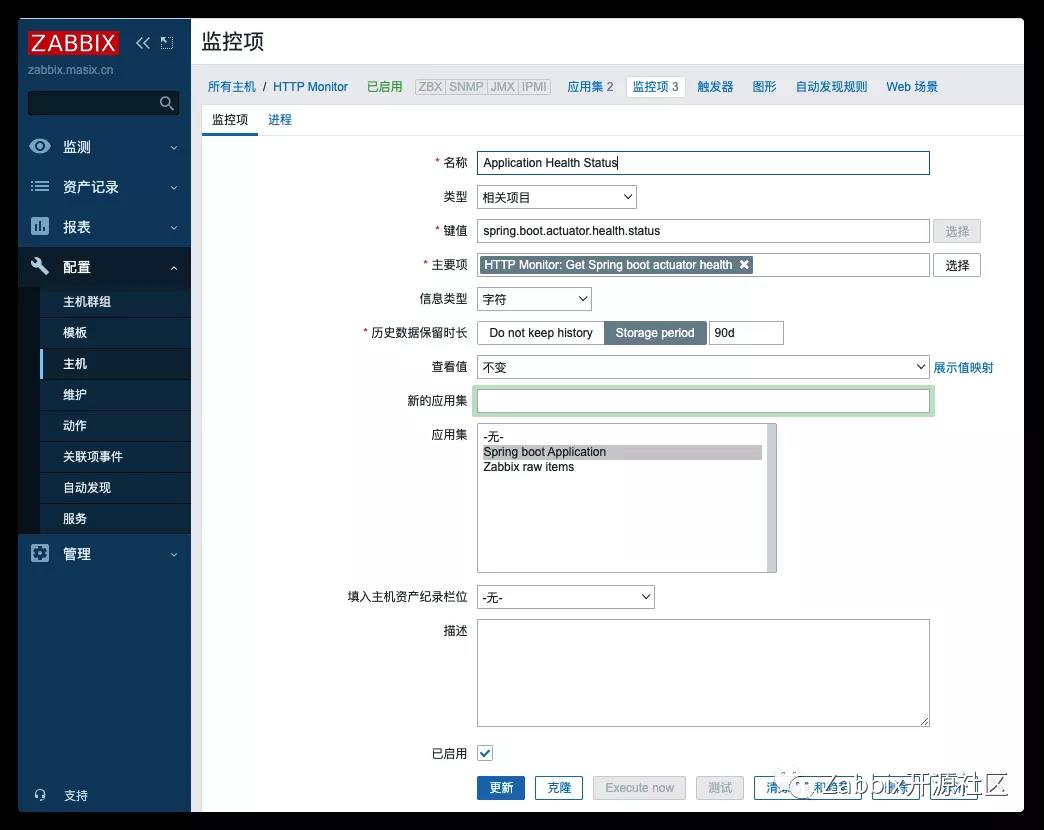Viewport: 1044px width, 830px height.
Task: Click the 展示值映射 link
Action: pos(963,368)
